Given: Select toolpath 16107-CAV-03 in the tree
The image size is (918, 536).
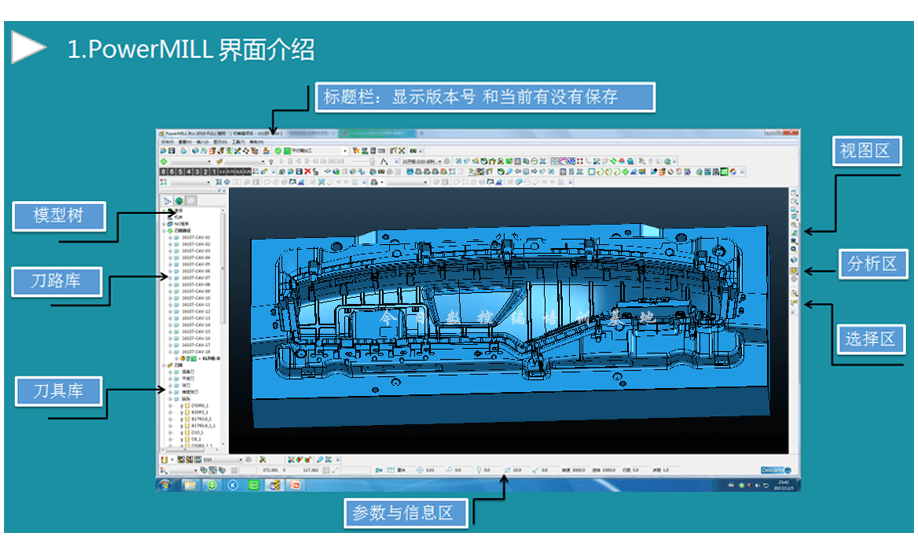Looking at the screenshot, I should (196, 251).
